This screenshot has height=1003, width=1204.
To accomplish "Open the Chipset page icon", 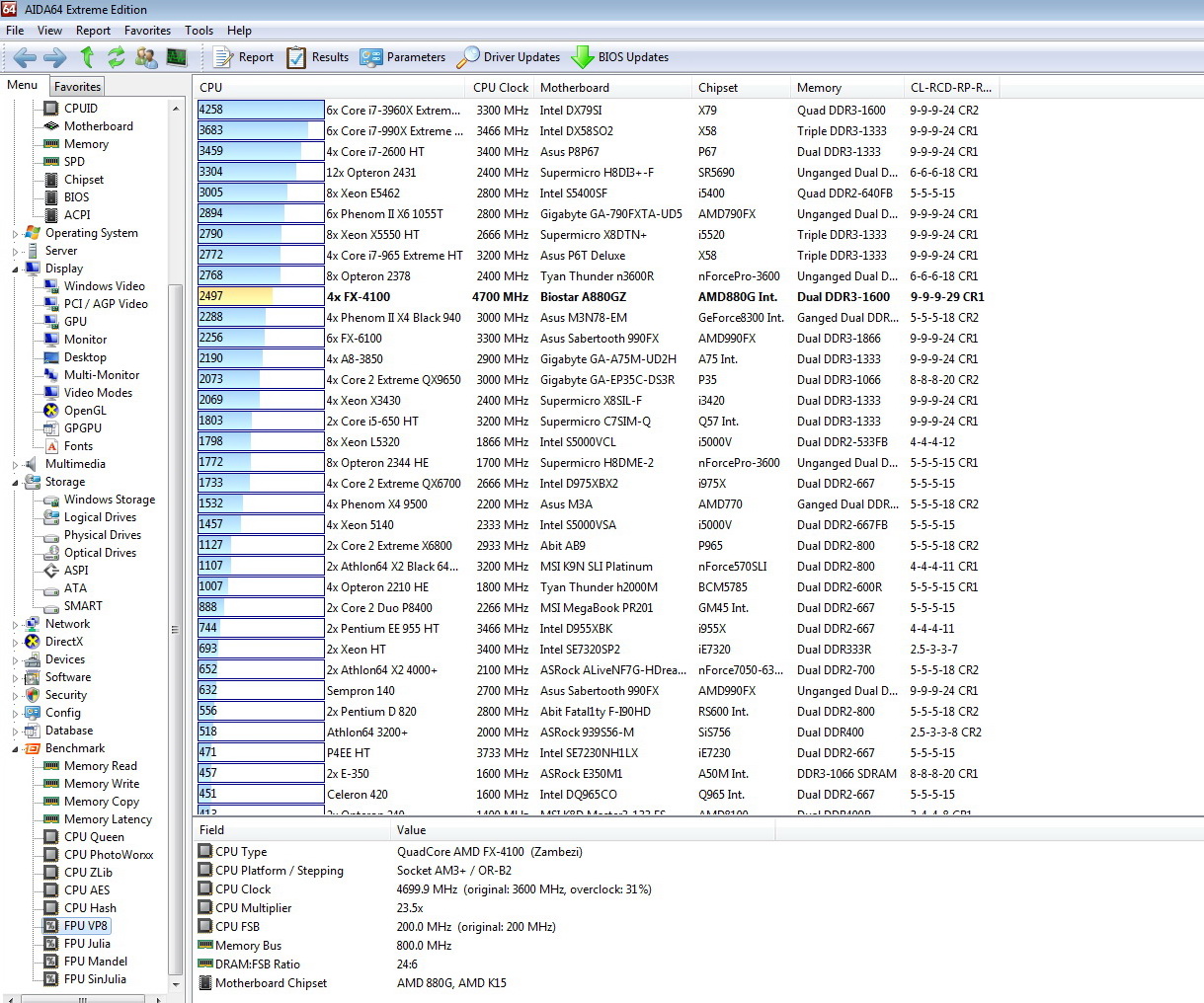I will pos(51,180).
